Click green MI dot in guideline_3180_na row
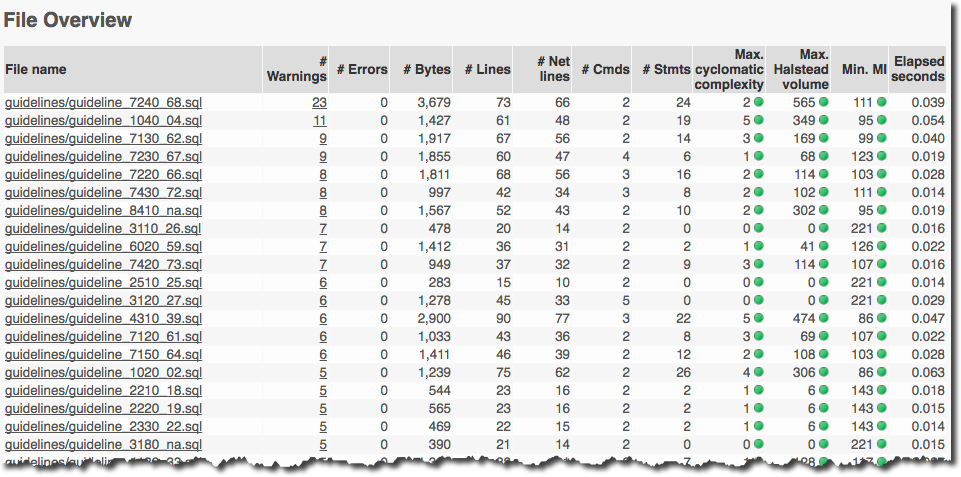The image size is (961, 477). 881,444
